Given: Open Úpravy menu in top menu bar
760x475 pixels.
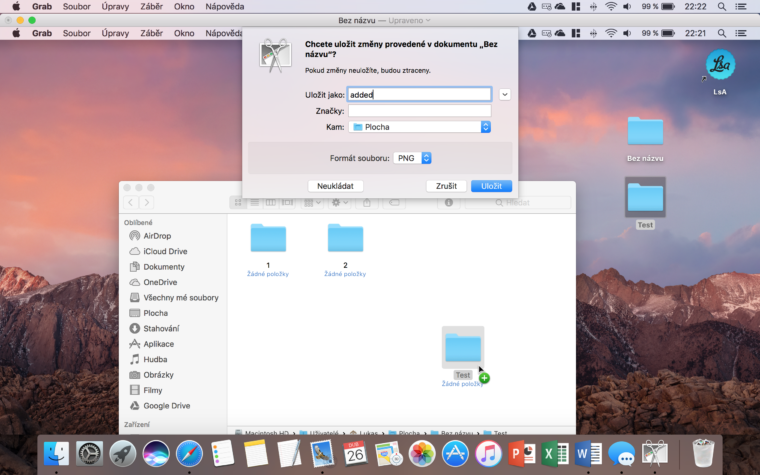Looking at the screenshot, I should pyautogui.click(x=115, y=7).
